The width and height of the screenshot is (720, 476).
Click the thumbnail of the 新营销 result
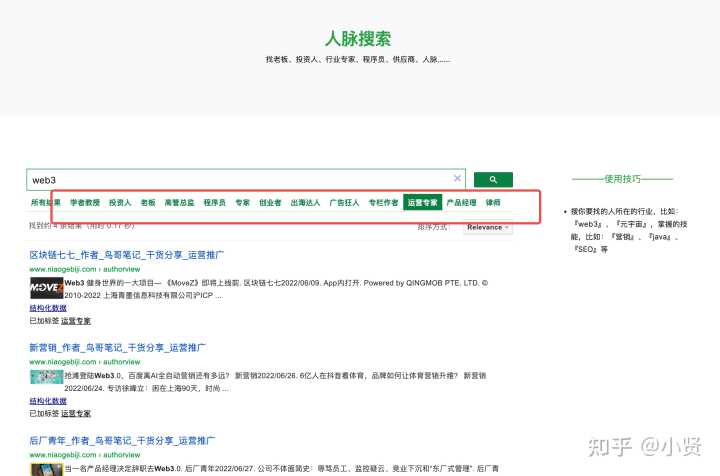(x=46, y=377)
